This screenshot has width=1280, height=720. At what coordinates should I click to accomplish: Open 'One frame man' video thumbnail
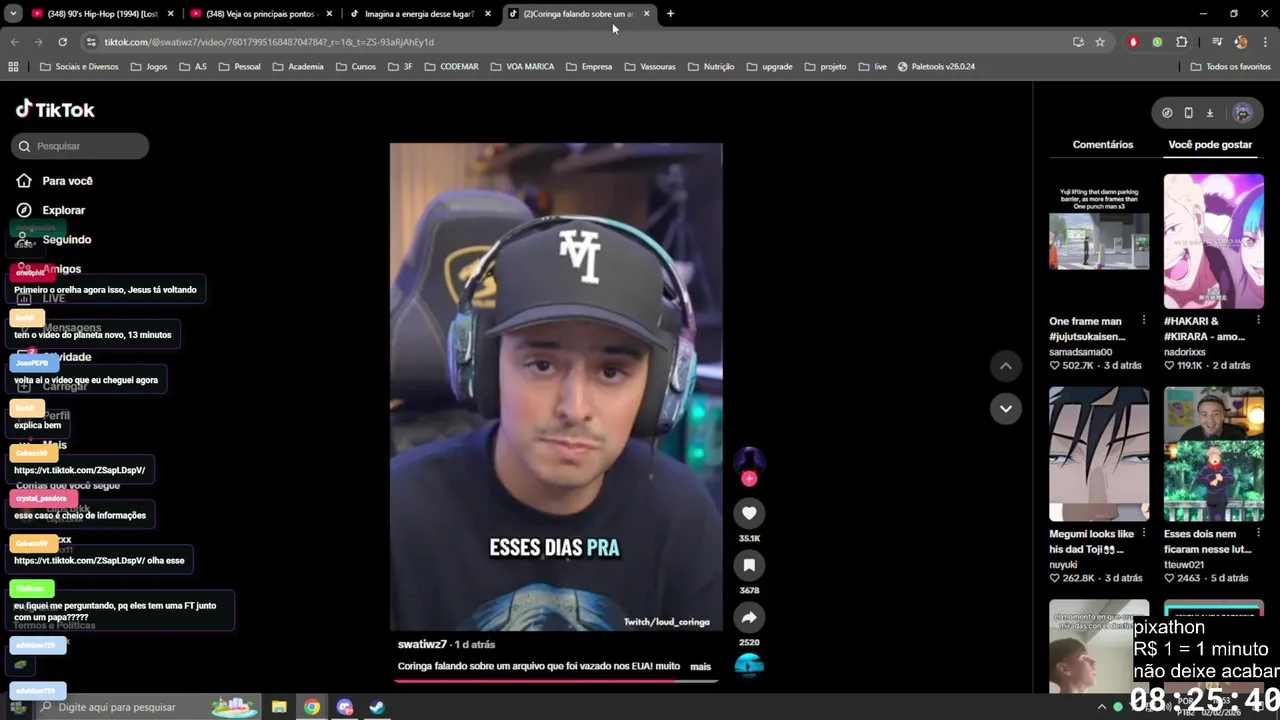tap(1099, 241)
